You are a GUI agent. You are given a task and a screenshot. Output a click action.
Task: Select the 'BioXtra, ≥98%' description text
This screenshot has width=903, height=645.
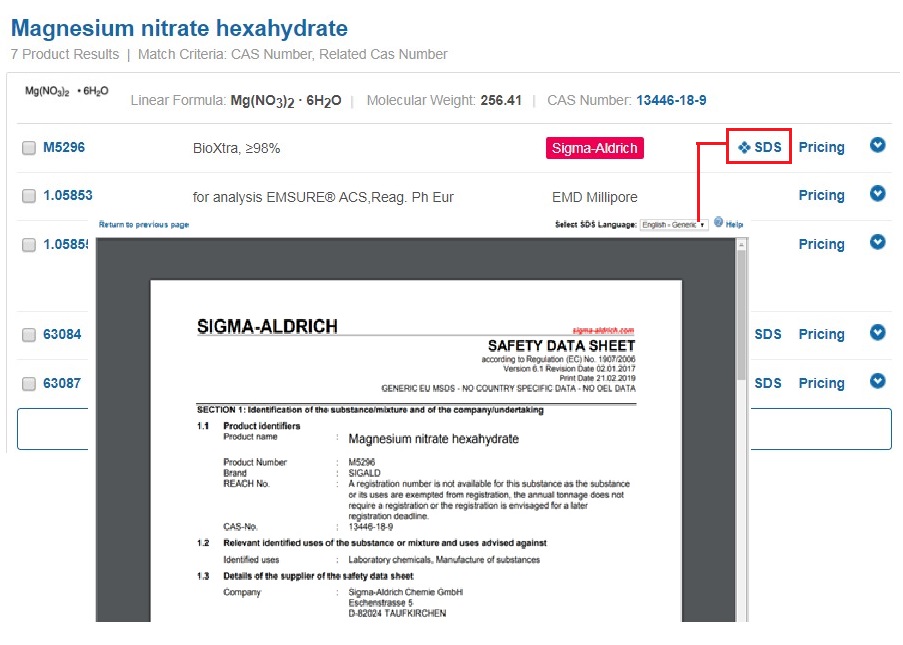[236, 149]
